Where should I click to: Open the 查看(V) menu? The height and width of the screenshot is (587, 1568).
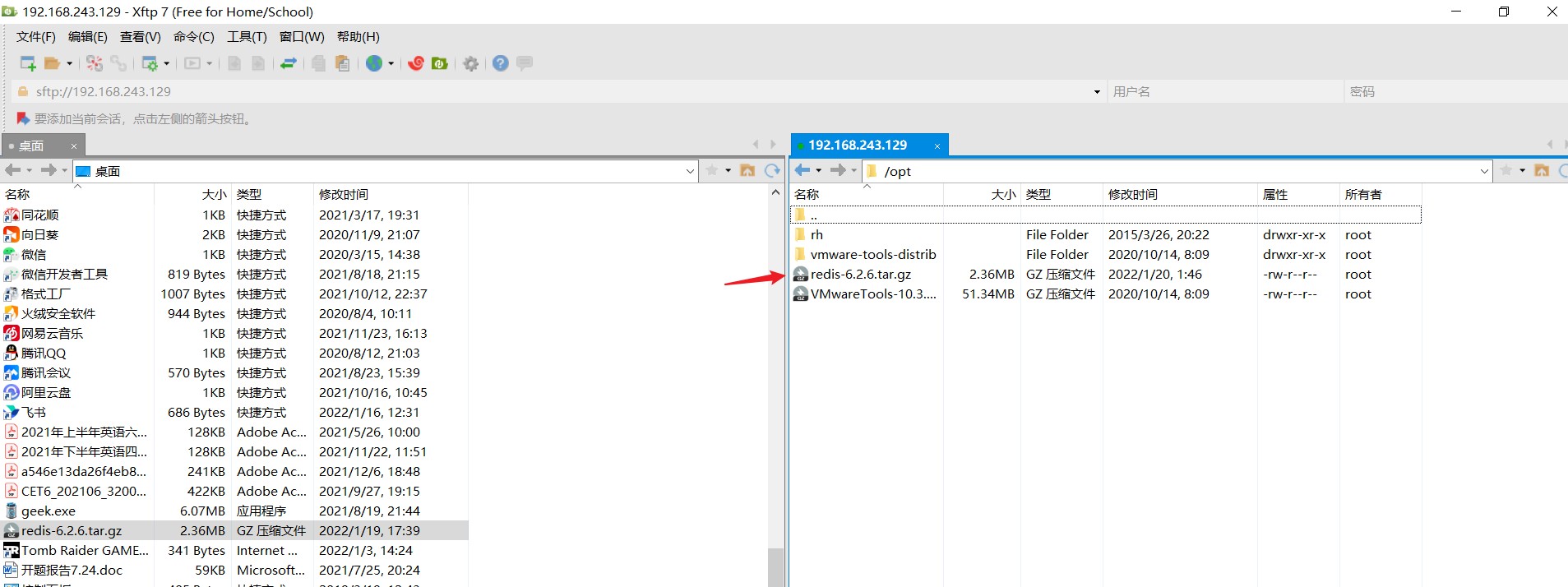141,37
